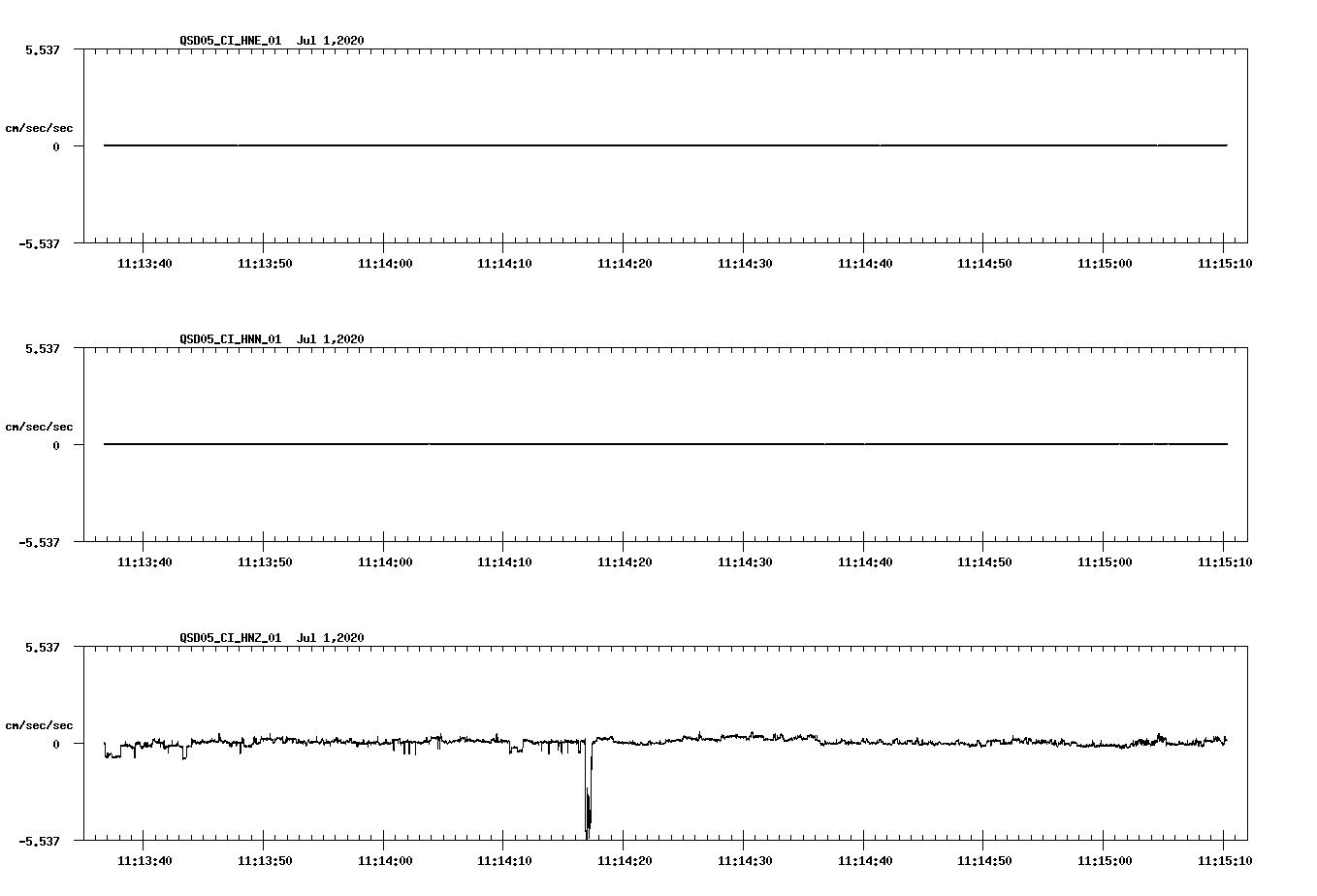1317x896 pixels.
Task: Click 11:13:50 time label under HNE plot
Action: 265,264
